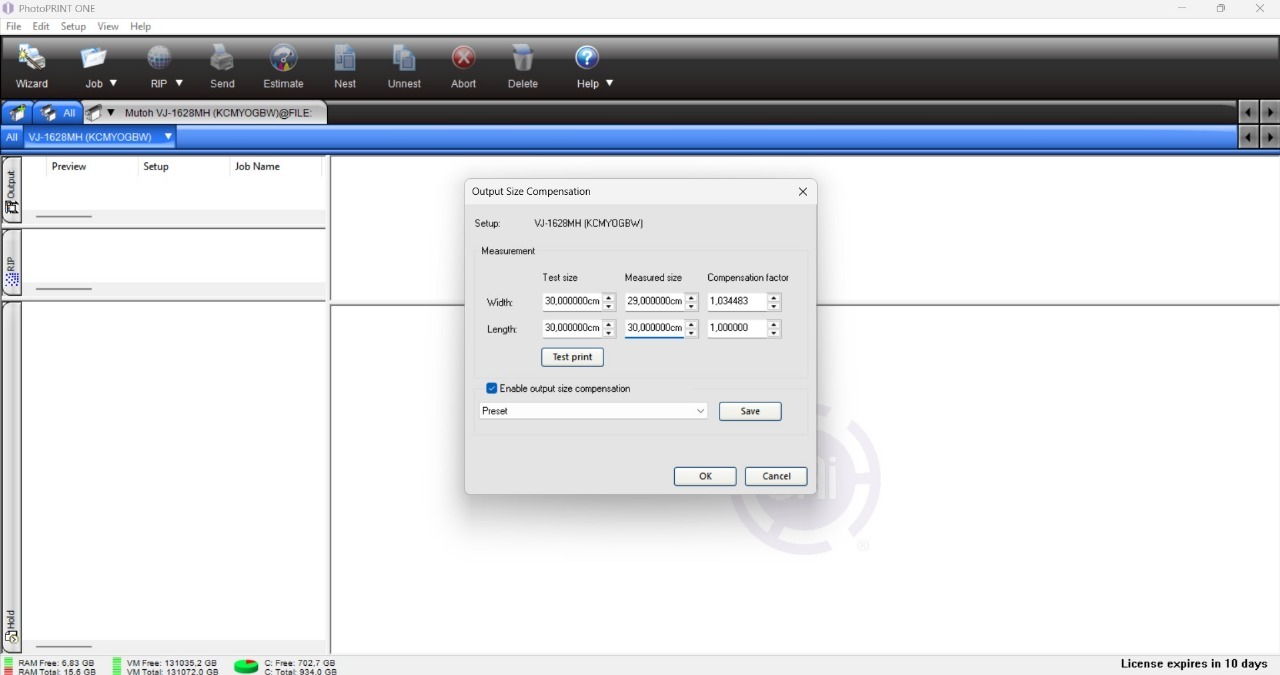The image size is (1280, 675).
Task: Click the Job Name column header
Action: tap(275, 167)
